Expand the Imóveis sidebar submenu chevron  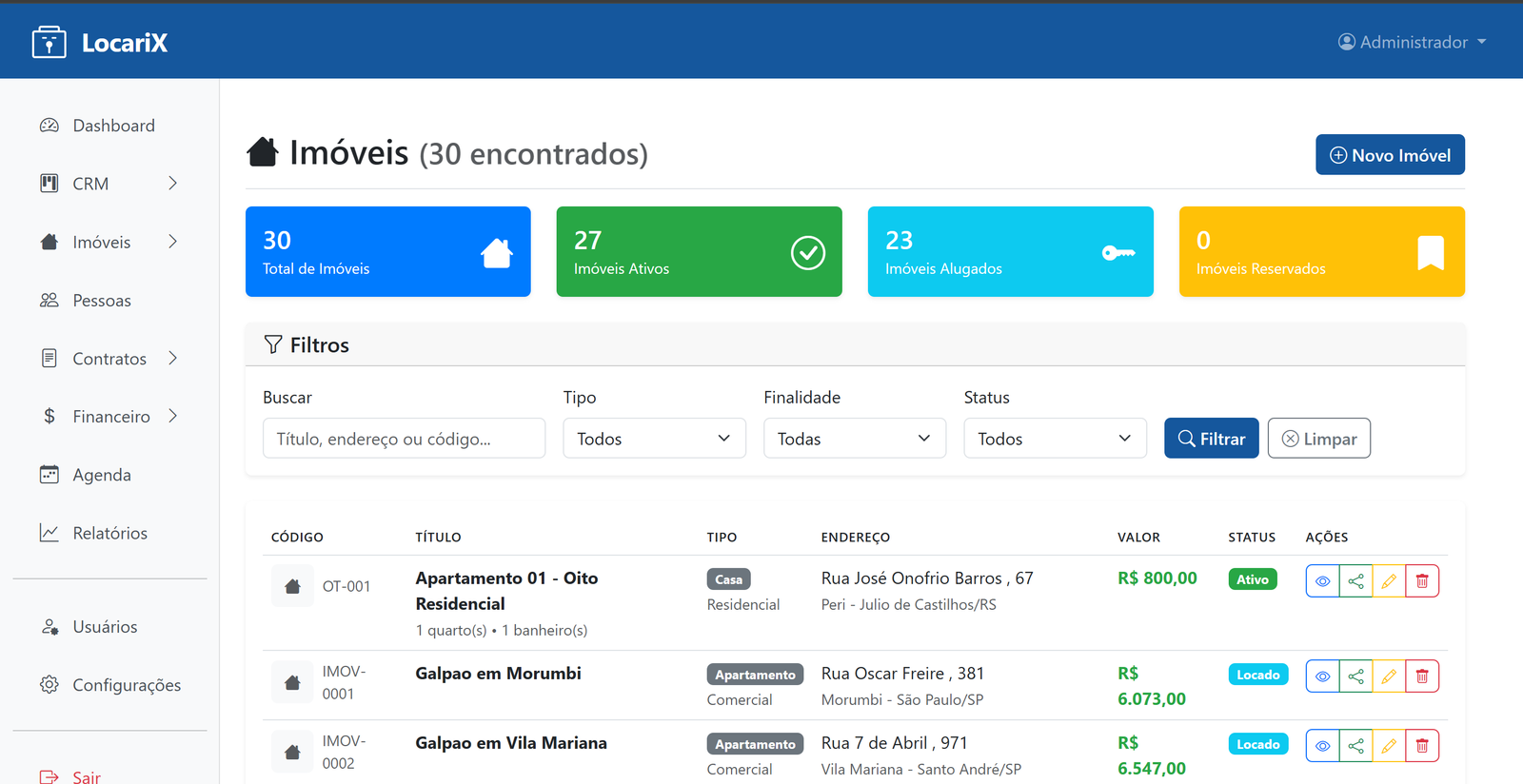pyautogui.click(x=173, y=242)
